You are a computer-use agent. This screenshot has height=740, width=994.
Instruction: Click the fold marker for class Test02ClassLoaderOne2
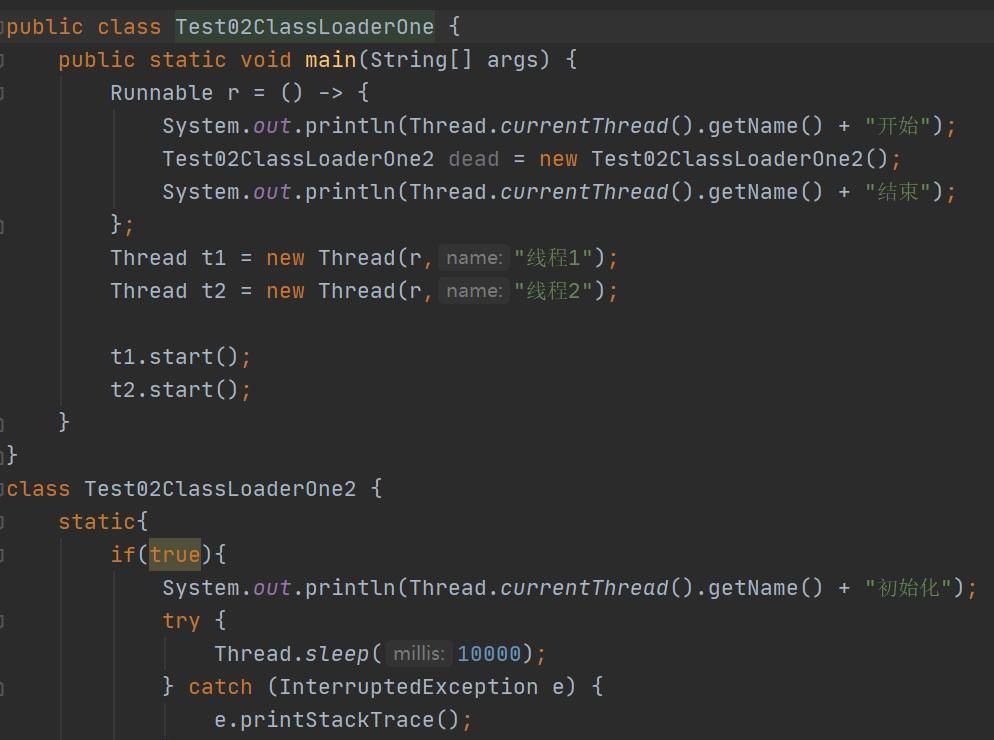pyautogui.click(x=3, y=489)
